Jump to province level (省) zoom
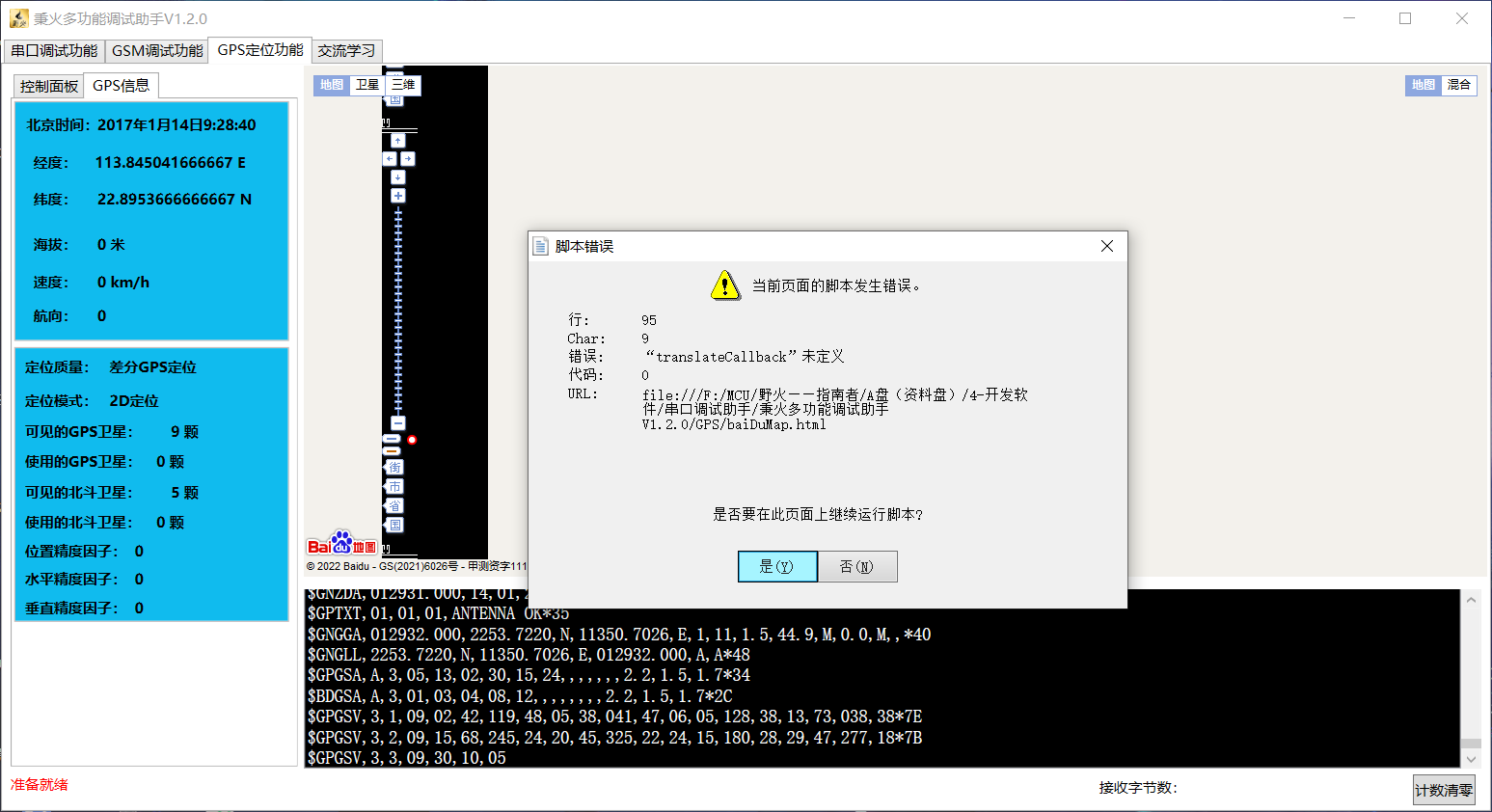 coord(394,506)
